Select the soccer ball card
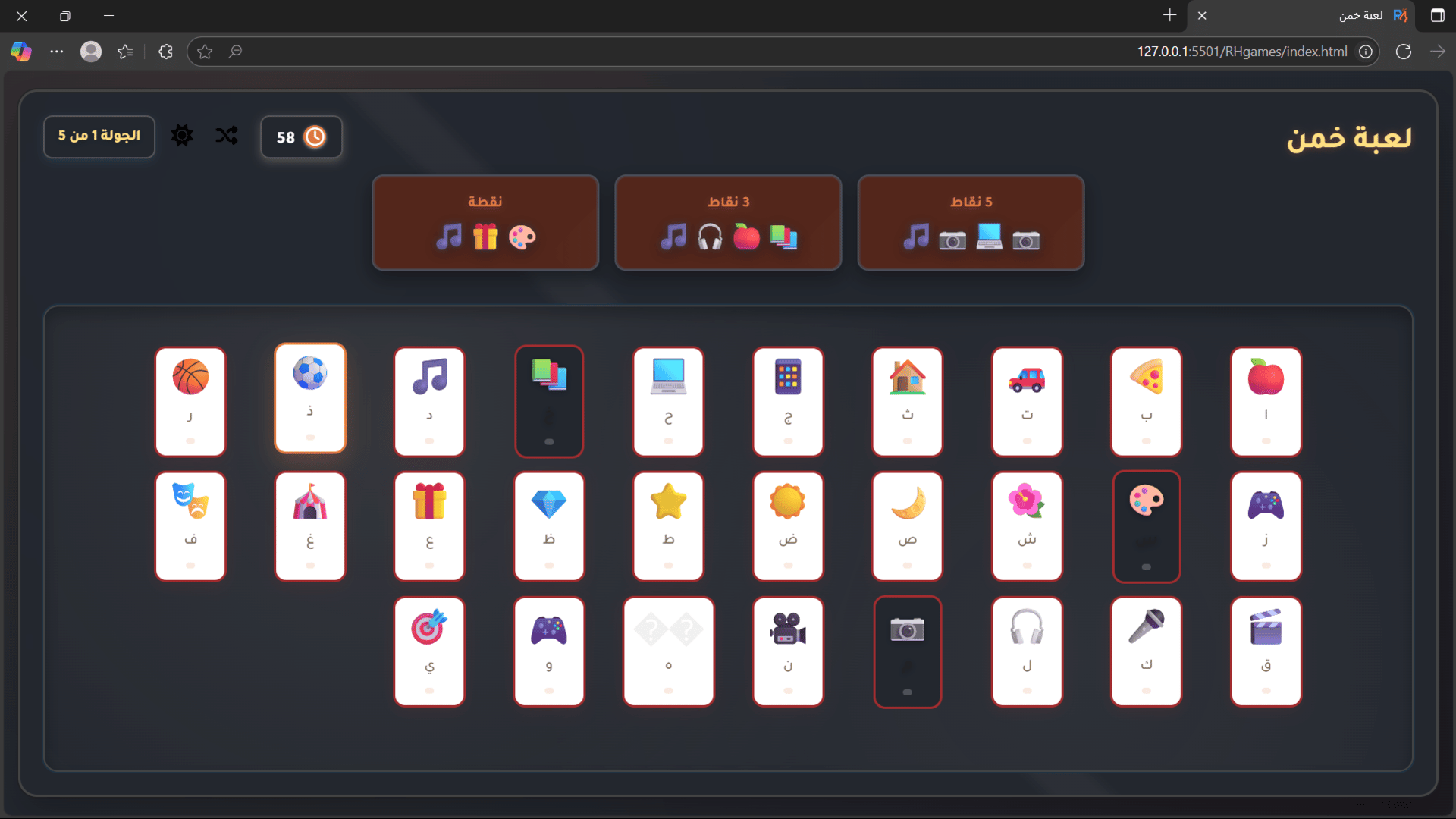Image resolution: width=1456 pixels, height=819 pixels. pos(310,398)
